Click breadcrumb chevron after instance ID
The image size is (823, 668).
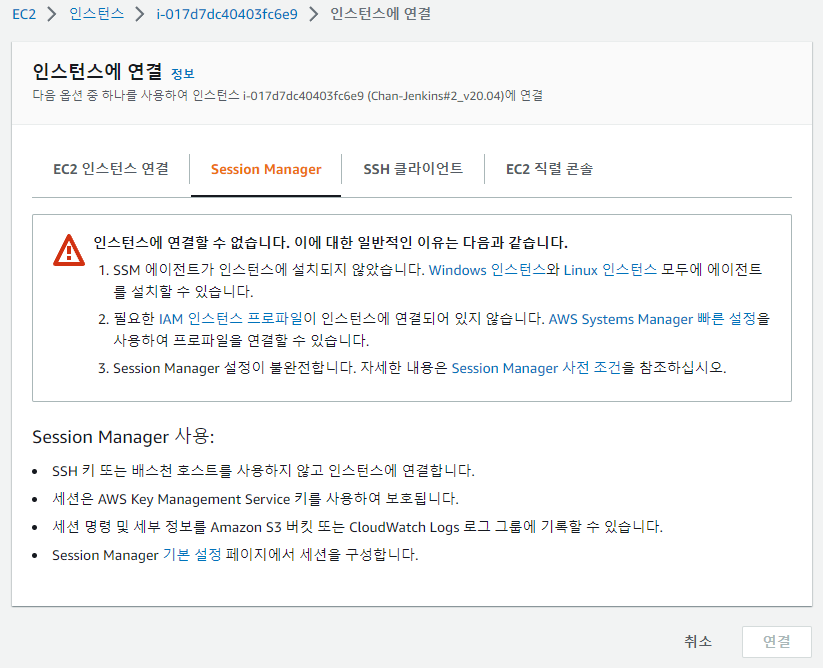313,14
